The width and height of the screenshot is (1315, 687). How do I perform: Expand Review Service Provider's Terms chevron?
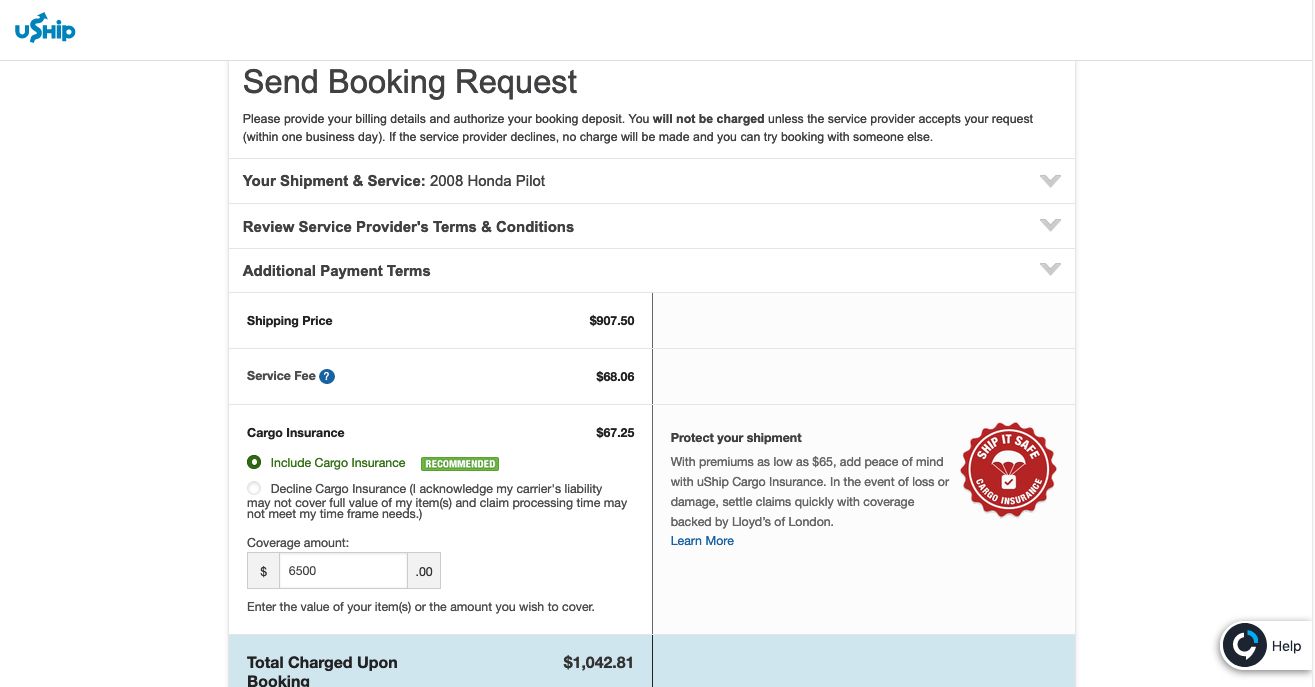click(1050, 225)
